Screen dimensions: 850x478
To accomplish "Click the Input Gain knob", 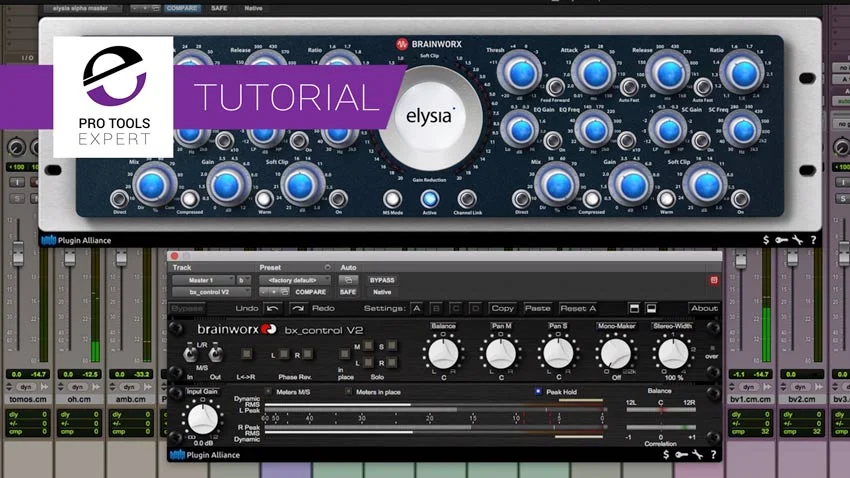I will point(203,418).
